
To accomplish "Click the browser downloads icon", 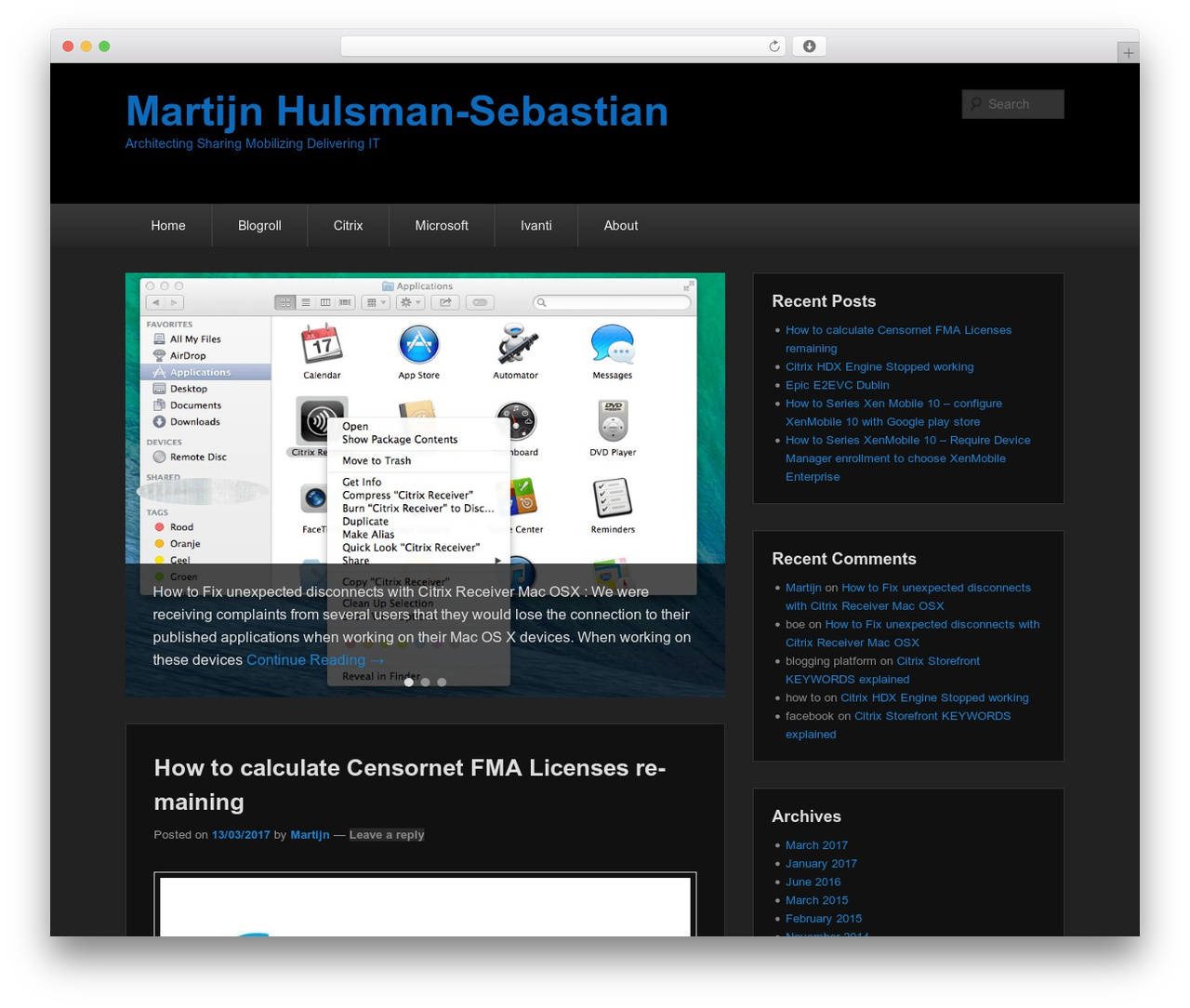I will point(809,46).
